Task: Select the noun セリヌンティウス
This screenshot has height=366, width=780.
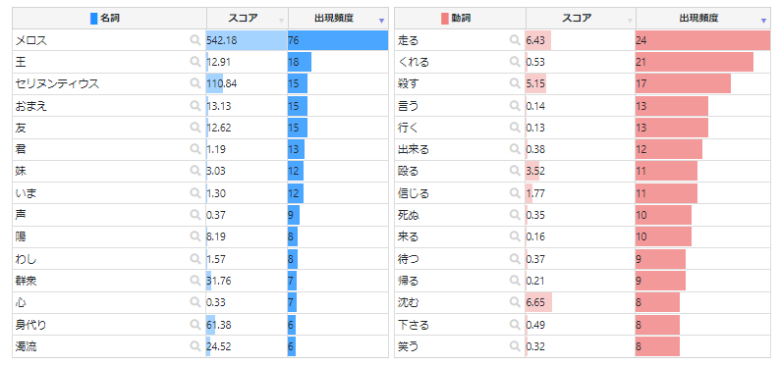Action: (57, 84)
